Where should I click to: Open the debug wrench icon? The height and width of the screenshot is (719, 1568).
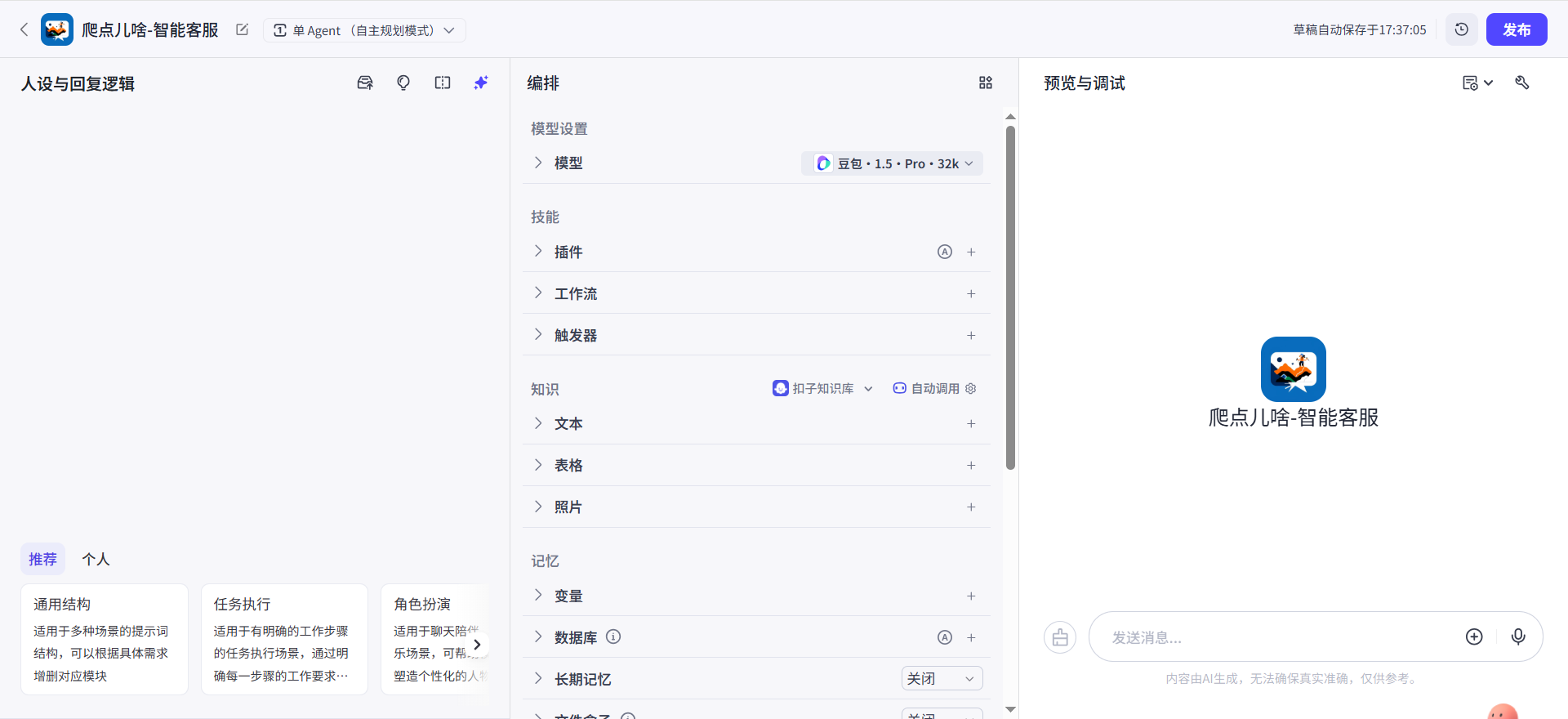(x=1522, y=83)
